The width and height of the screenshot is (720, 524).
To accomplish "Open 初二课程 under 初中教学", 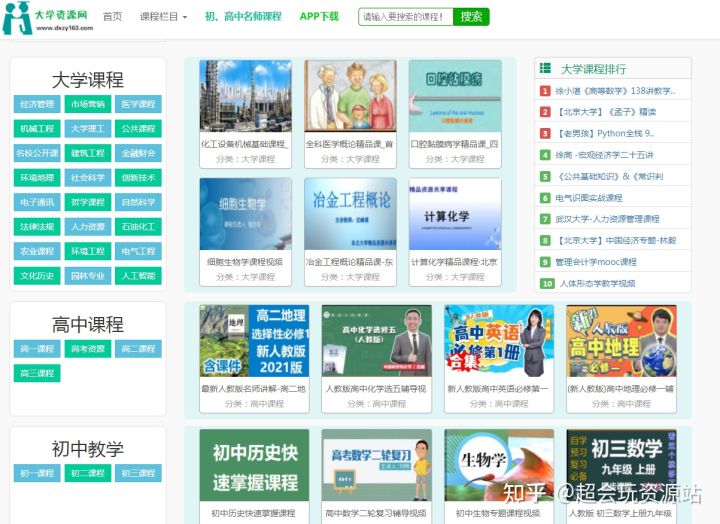I will coord(88,473).
